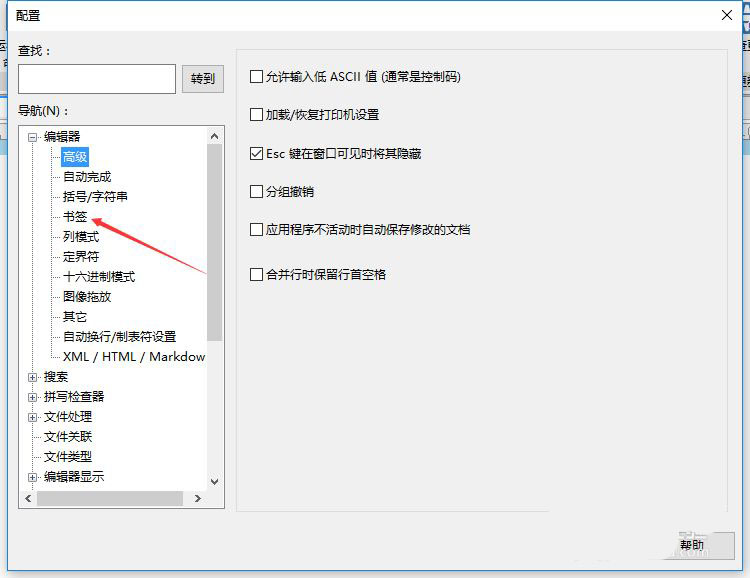Image resolution: width=750 pixels, height=578 pixels.
Task: Select 十六进制模式 tree item
Action: click(99, 277)
